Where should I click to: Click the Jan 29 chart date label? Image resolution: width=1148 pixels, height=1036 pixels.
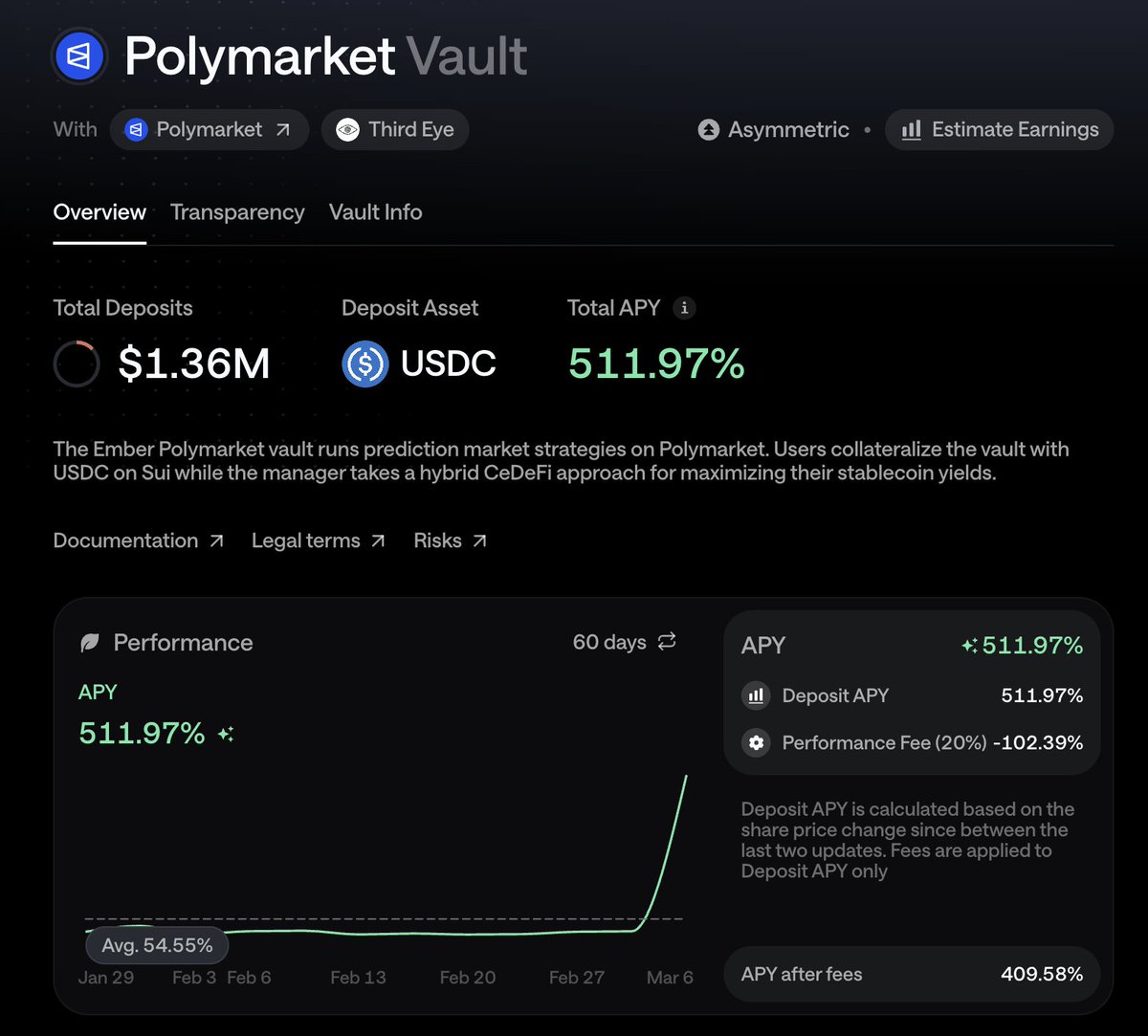[106, 978]
